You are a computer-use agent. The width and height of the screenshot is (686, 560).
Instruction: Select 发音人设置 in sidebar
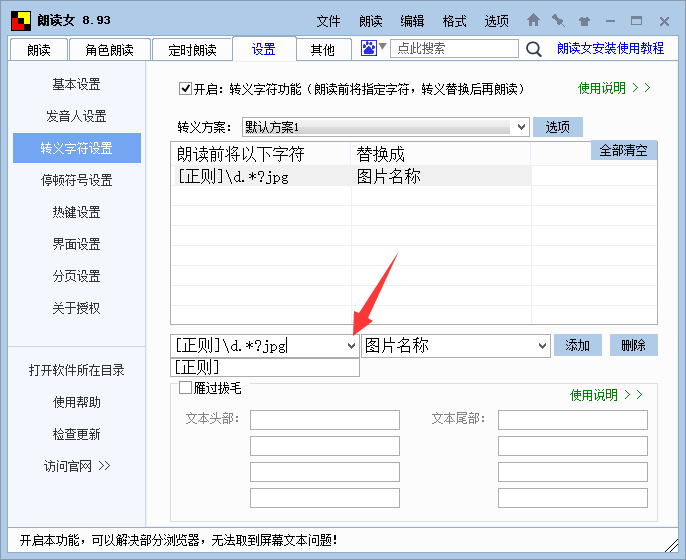point(77,116)
